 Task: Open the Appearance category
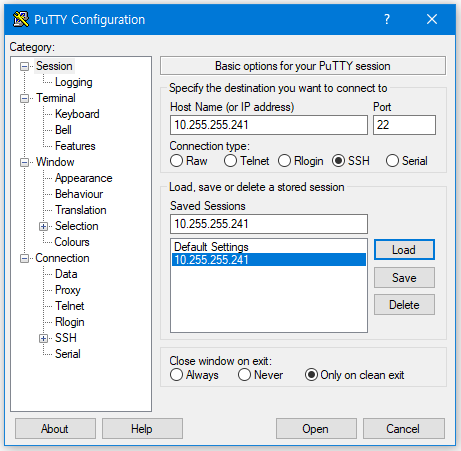click(x=83, y=178)
